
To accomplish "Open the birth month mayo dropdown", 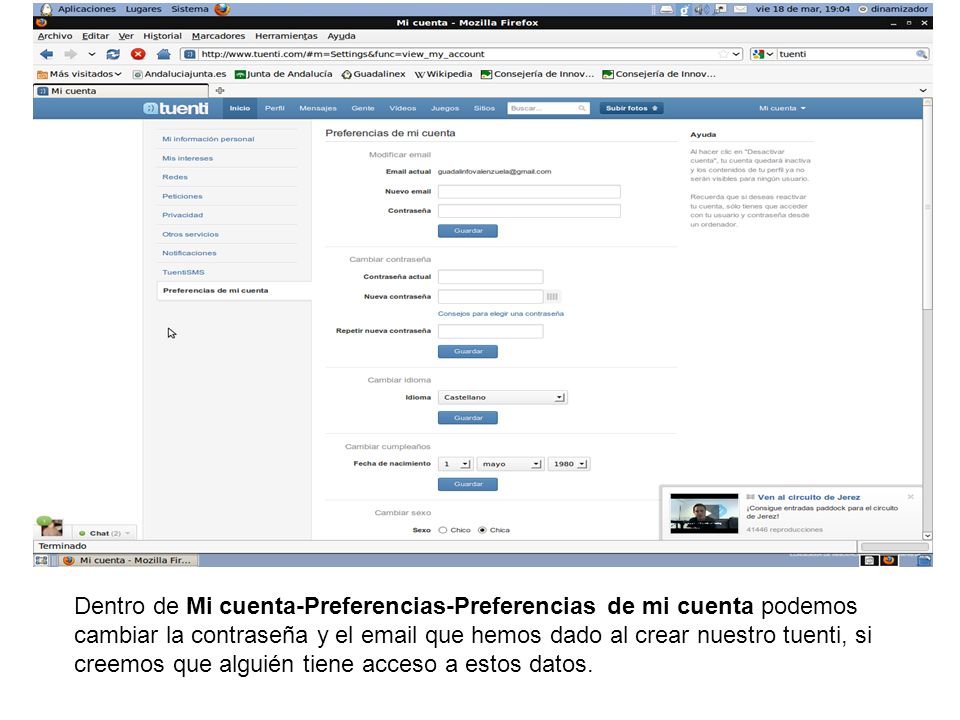I will coord(510,464).
